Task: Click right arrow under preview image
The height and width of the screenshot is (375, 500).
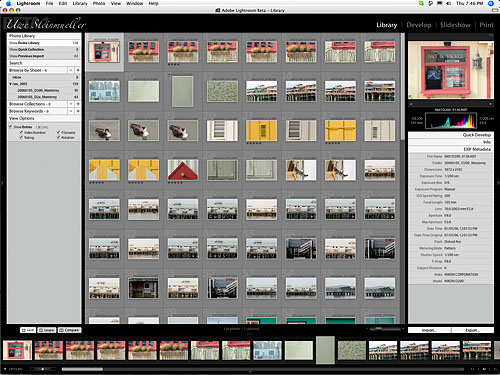Action: (x=491, y=104)
